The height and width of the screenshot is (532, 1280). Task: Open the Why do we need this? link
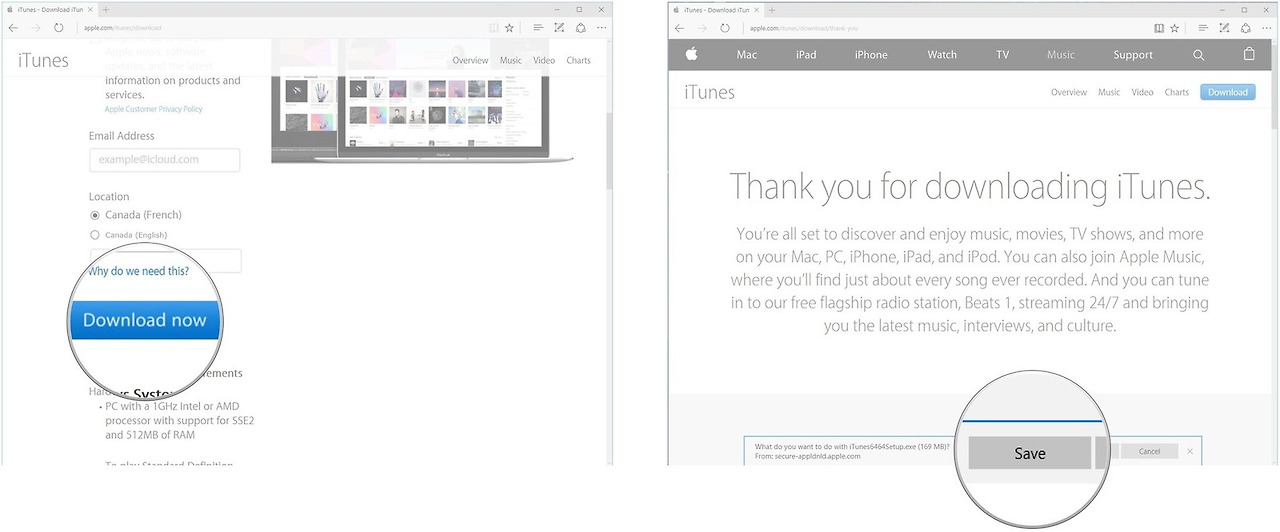click(x=138, y=271)
